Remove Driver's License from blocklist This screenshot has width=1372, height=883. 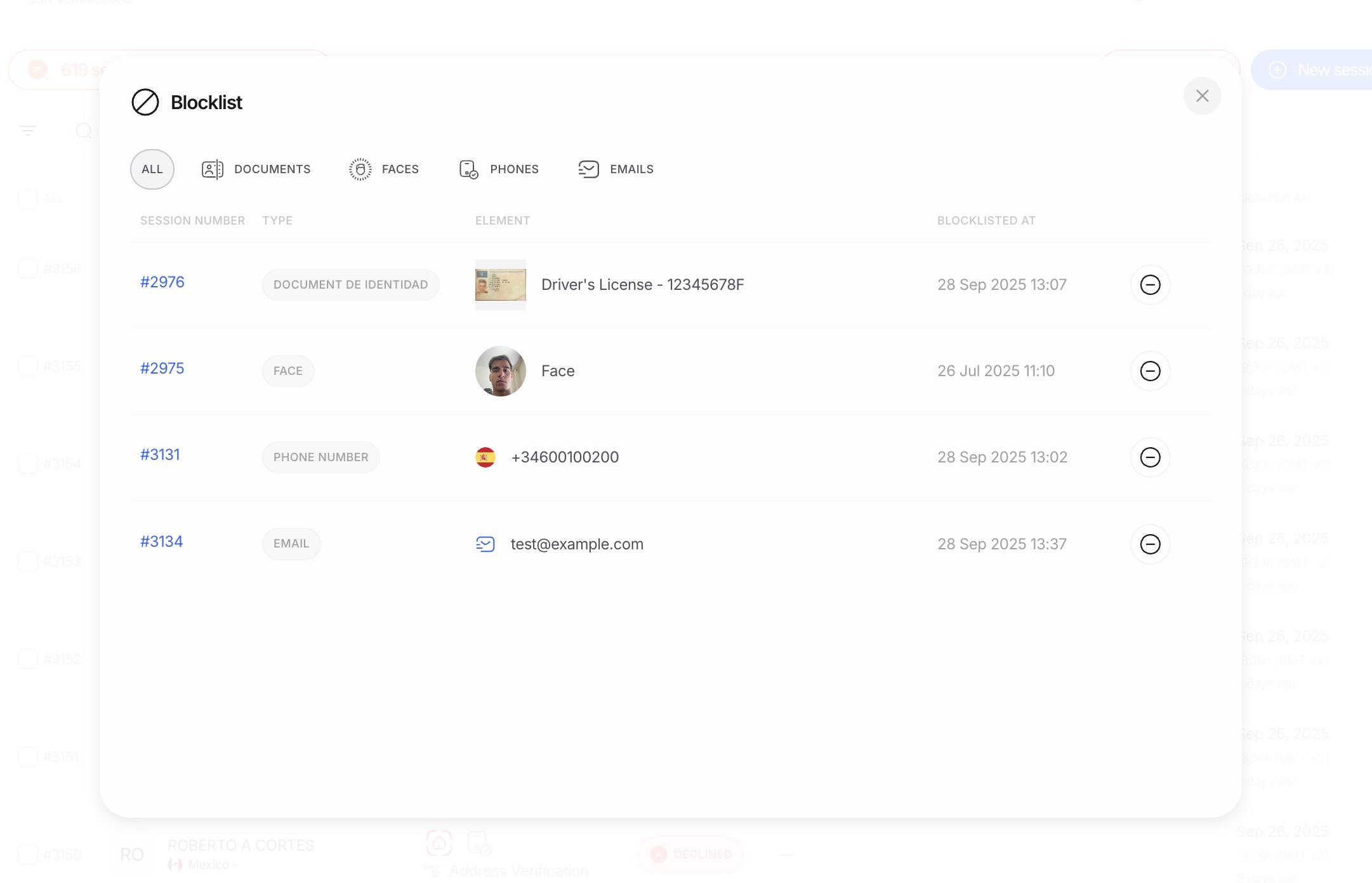[1150, 285]
